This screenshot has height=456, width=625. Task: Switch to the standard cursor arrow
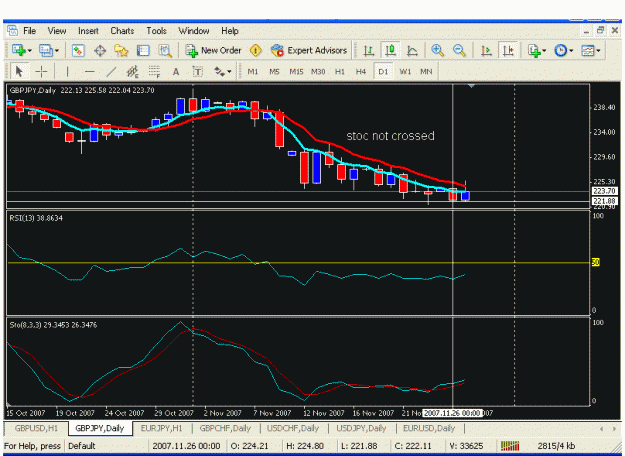[x=19, y=72]
